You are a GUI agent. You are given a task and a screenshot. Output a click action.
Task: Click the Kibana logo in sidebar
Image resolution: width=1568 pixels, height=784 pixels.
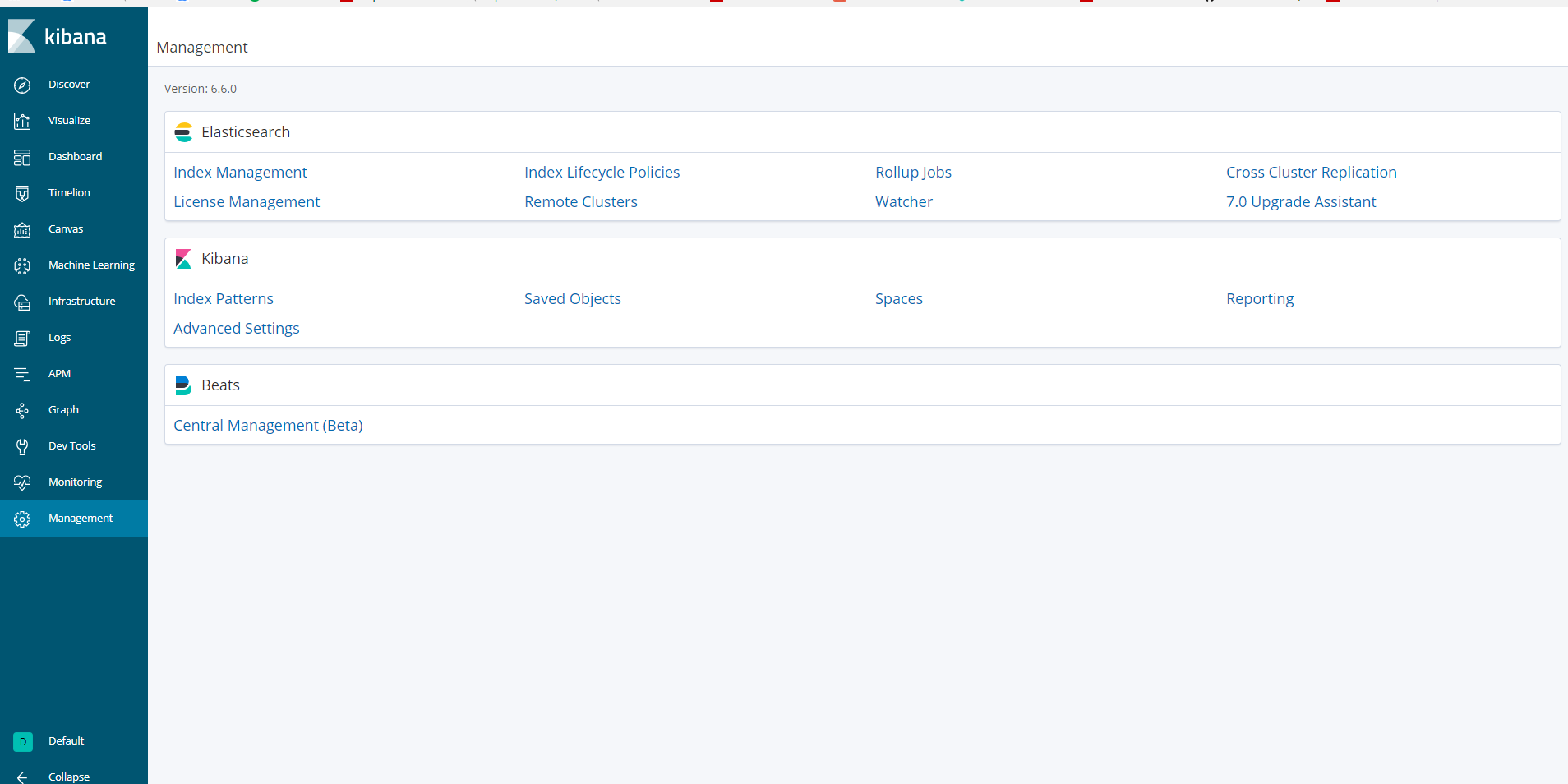58,36
